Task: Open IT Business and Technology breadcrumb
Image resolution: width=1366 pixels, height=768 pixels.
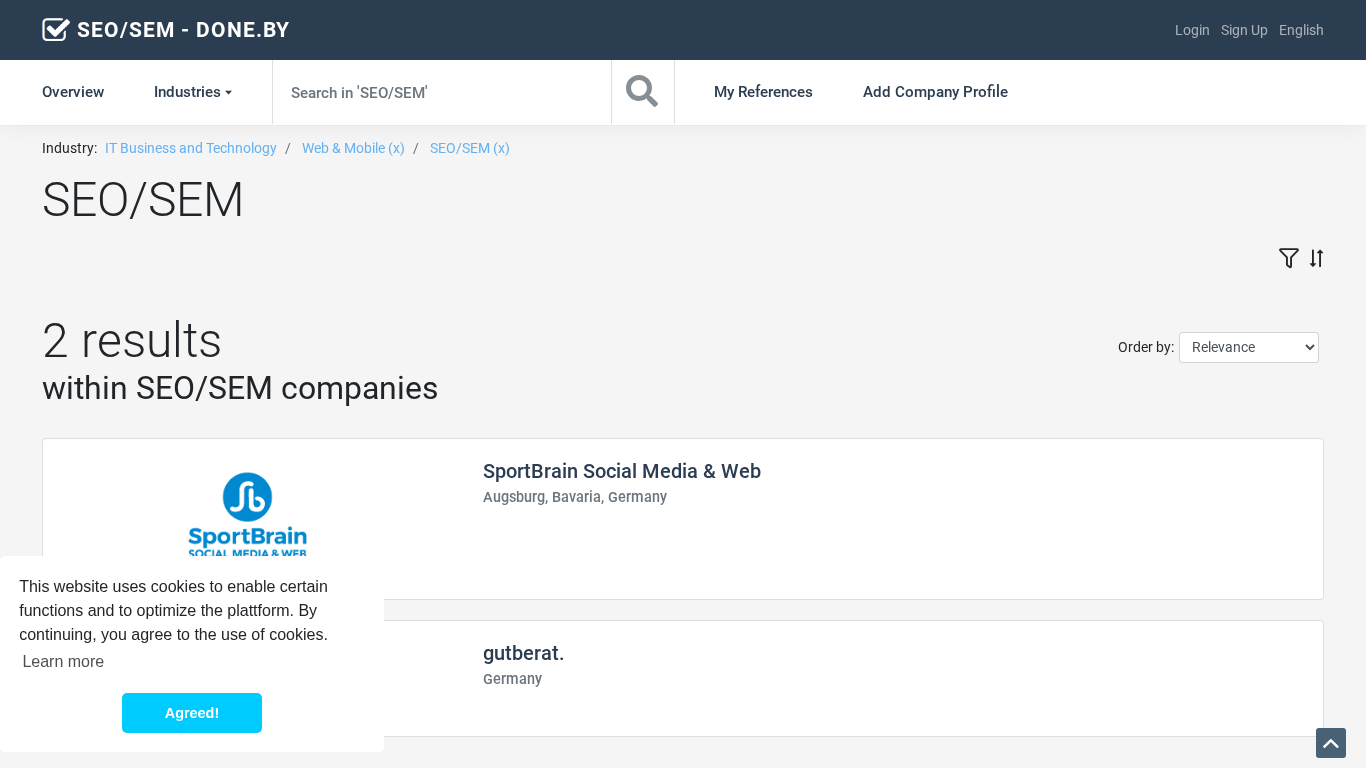Action: tap(191, 148)
